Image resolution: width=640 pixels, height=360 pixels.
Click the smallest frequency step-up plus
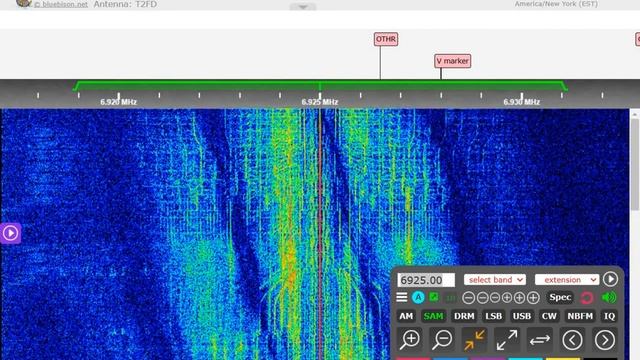pyautogui.click(x=507, y=298)
